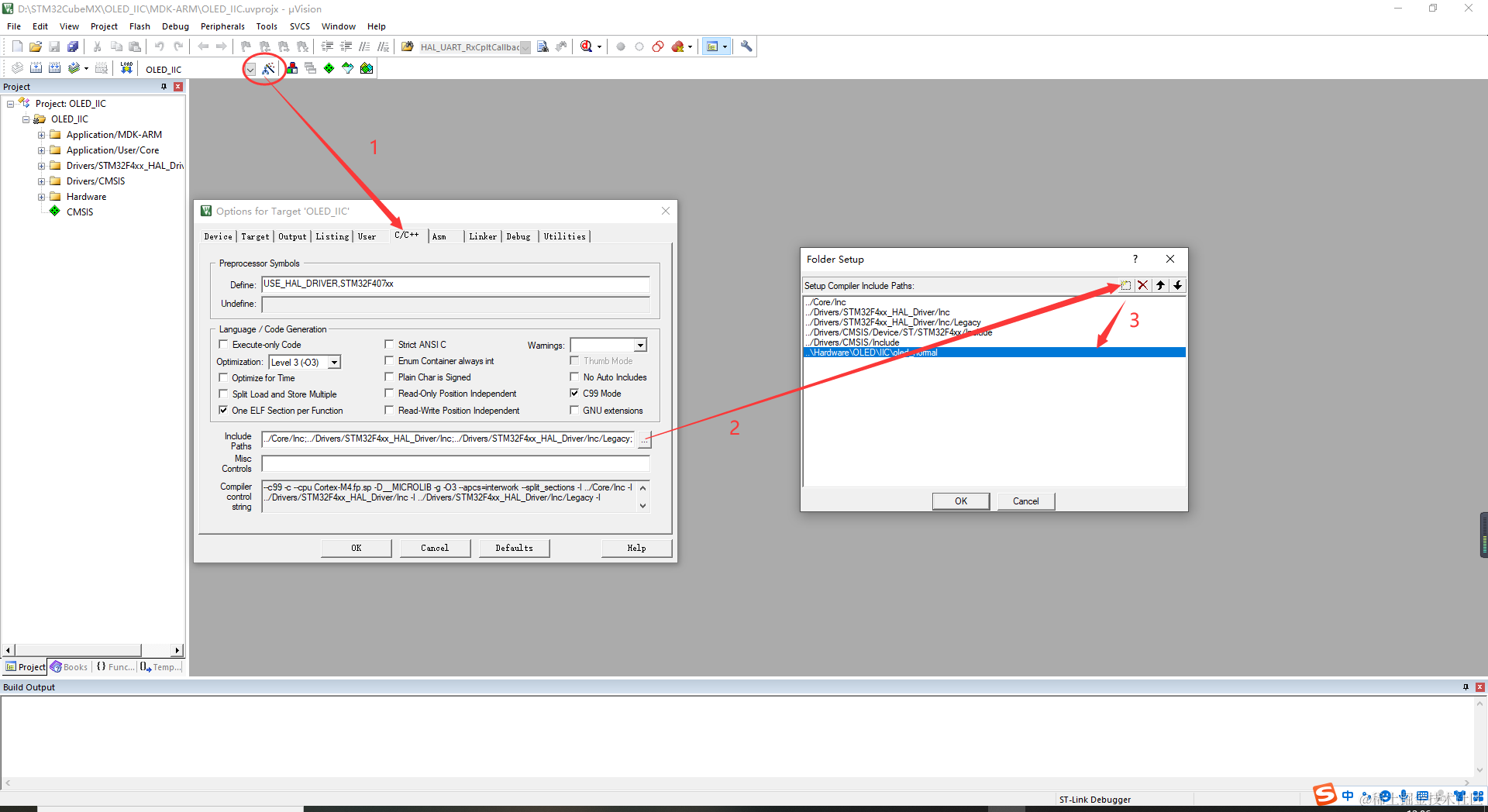
Task: Open Manage Project Items icon
Action: 292,68
